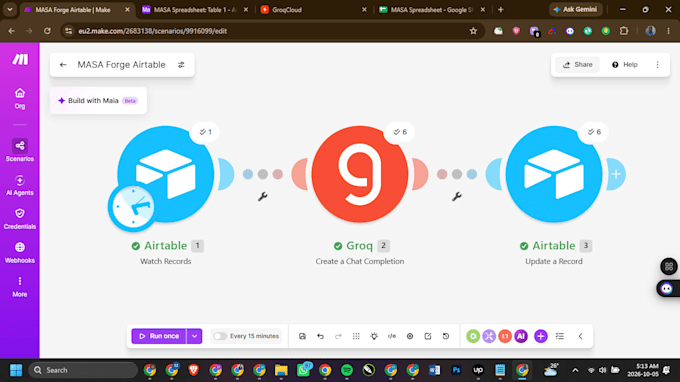680x382 pixels.
Task: Show hidden system tray icons
Action: (575, 370)
